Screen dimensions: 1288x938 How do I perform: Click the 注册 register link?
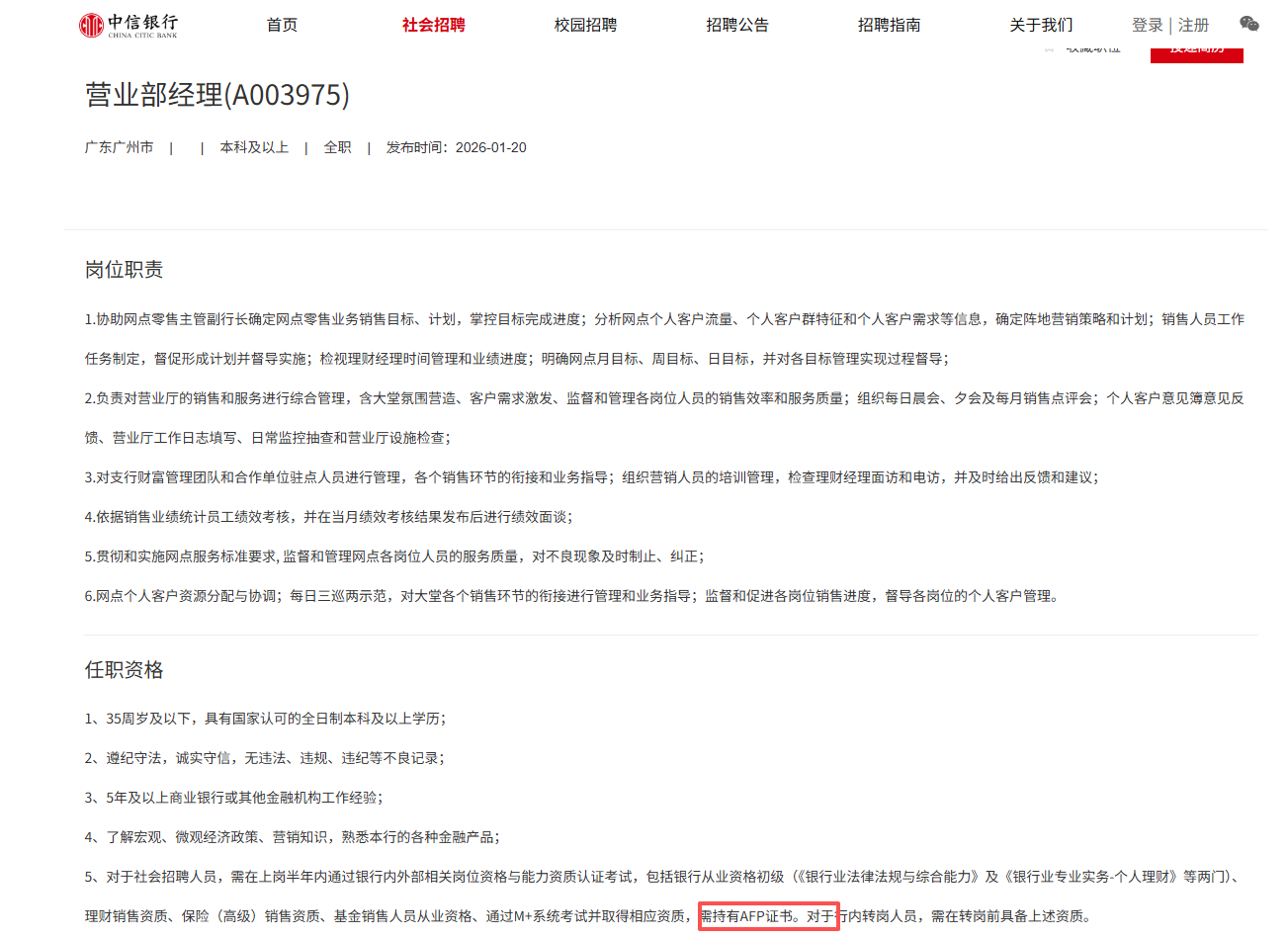click(1193, 25)
